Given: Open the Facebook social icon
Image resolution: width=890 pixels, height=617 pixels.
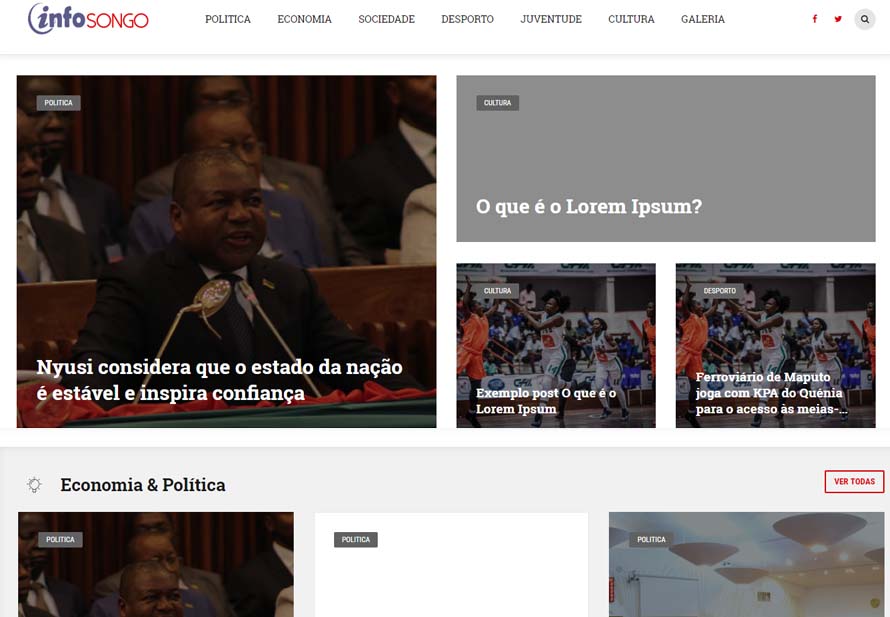Looking at the screenshot, I should point(815,19).
